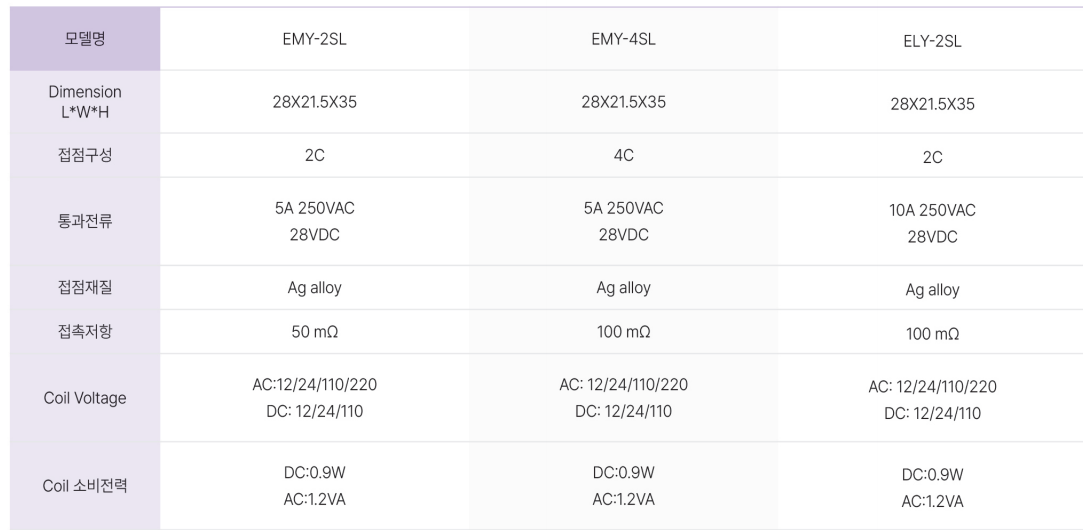
Task: Click the Coil Voltage row label
Action: pos(85,398)
